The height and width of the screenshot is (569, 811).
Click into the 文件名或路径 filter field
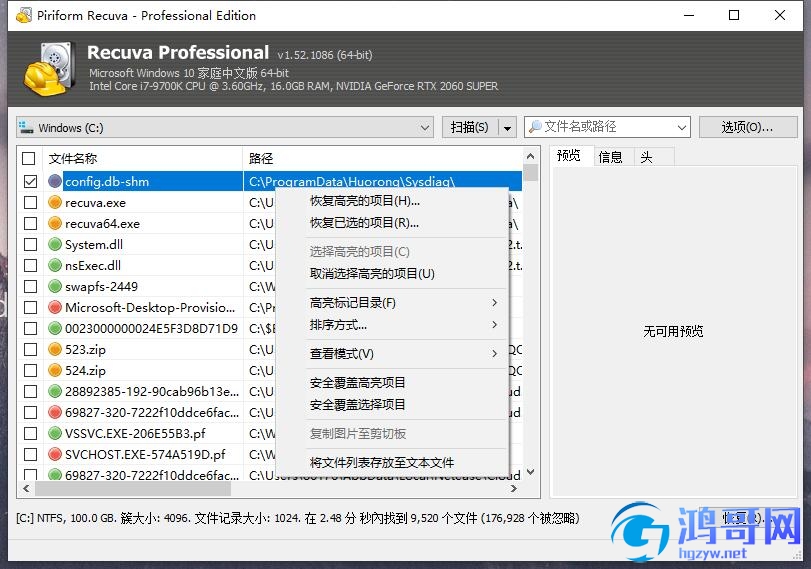pos(608,127)
